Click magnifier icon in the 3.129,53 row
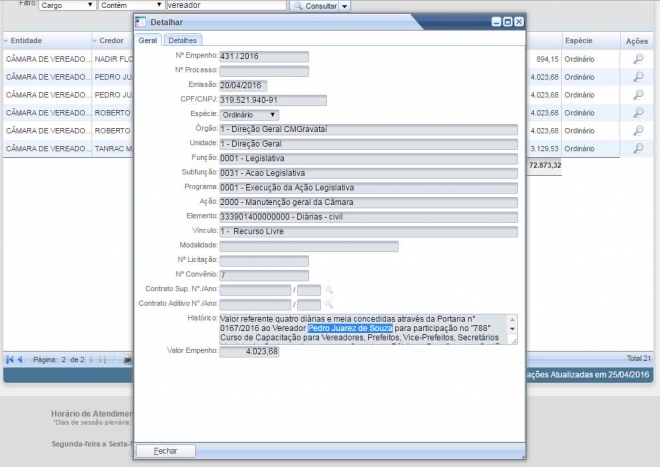Screen dimensions: 660x467 pos(638,149)
